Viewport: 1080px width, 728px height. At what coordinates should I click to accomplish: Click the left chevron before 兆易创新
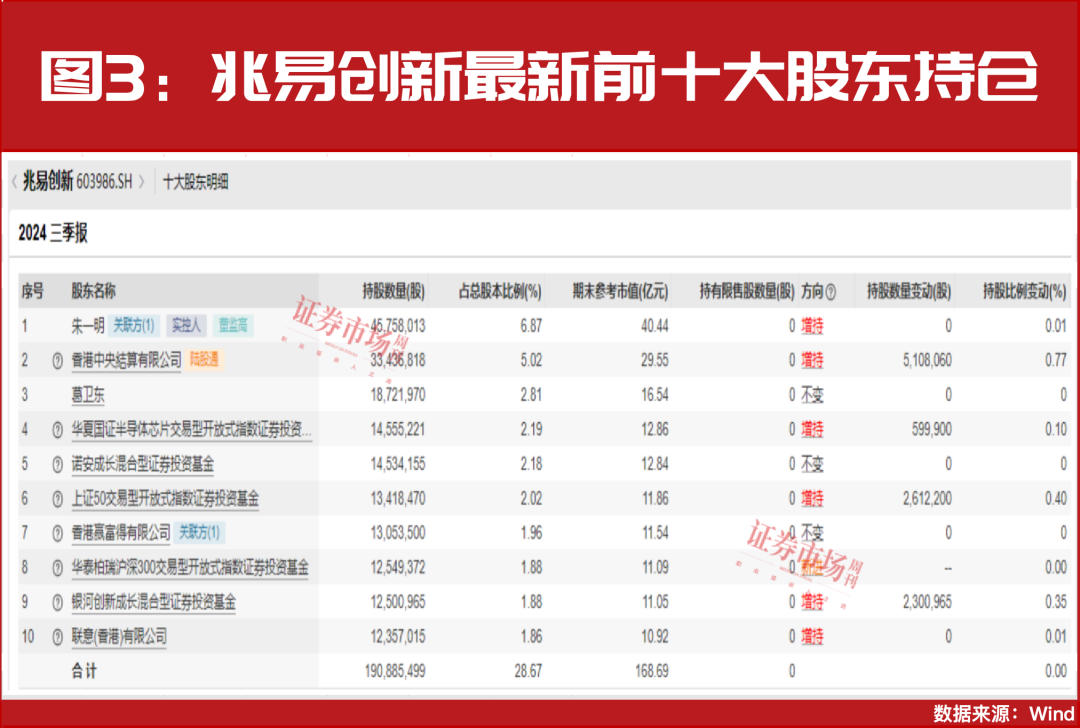tap(14, 183)
